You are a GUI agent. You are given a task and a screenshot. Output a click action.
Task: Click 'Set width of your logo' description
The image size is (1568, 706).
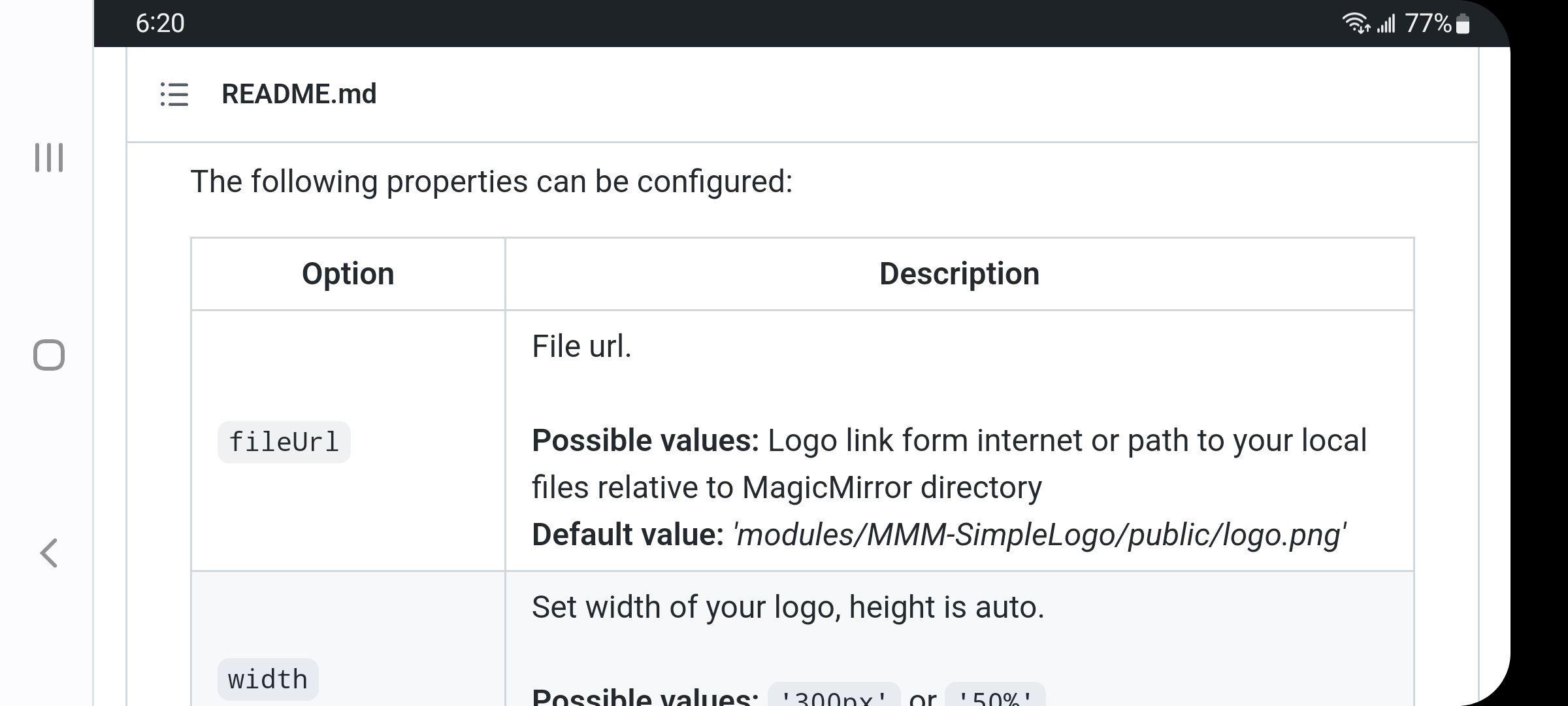(787, 607)
